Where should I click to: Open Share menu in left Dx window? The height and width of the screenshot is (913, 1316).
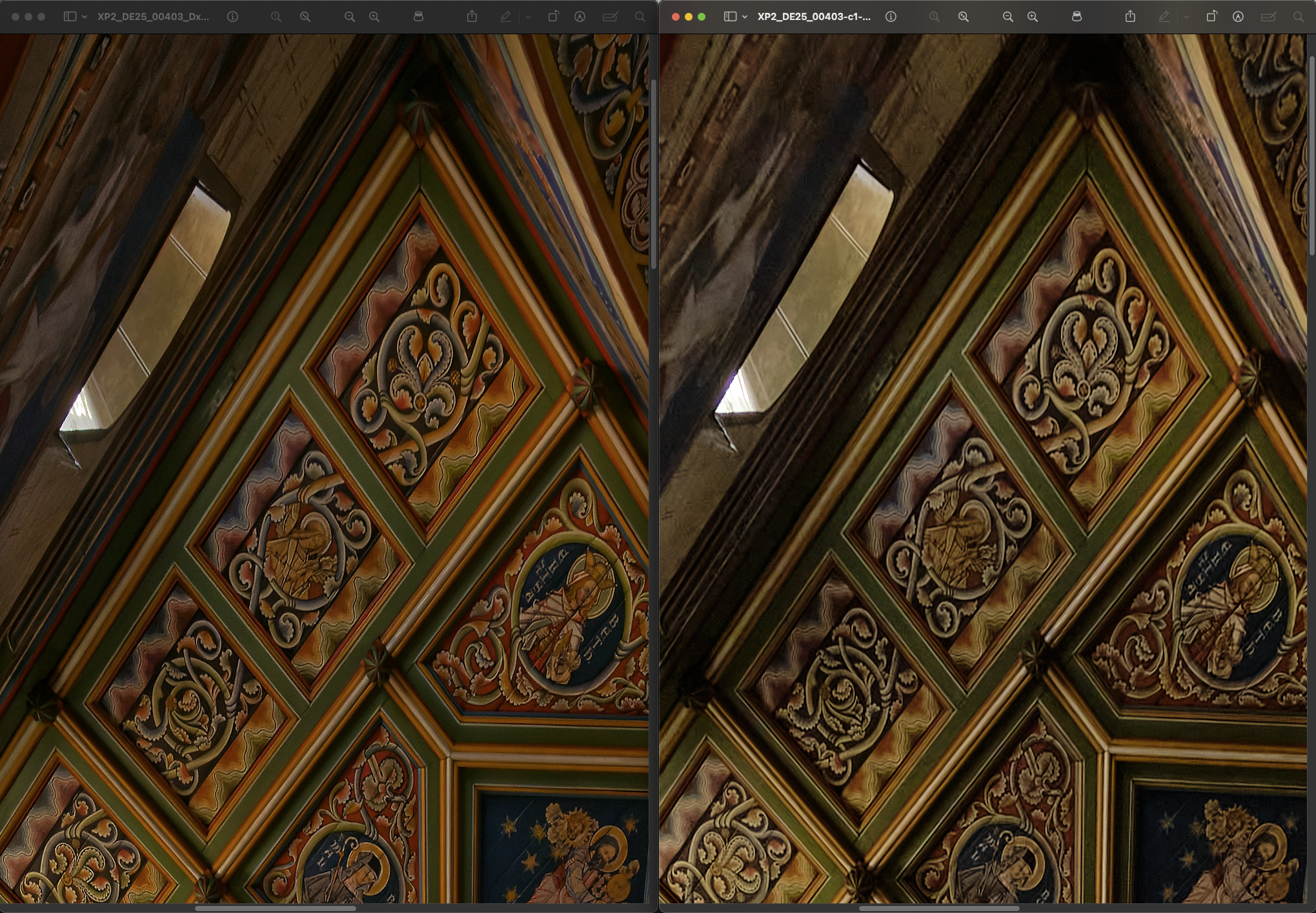coord(472,17)
